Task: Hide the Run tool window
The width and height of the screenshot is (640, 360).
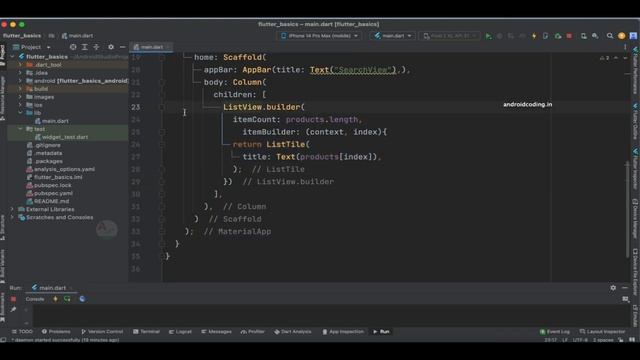Action: pyautogui.click(x=625, y=288)
